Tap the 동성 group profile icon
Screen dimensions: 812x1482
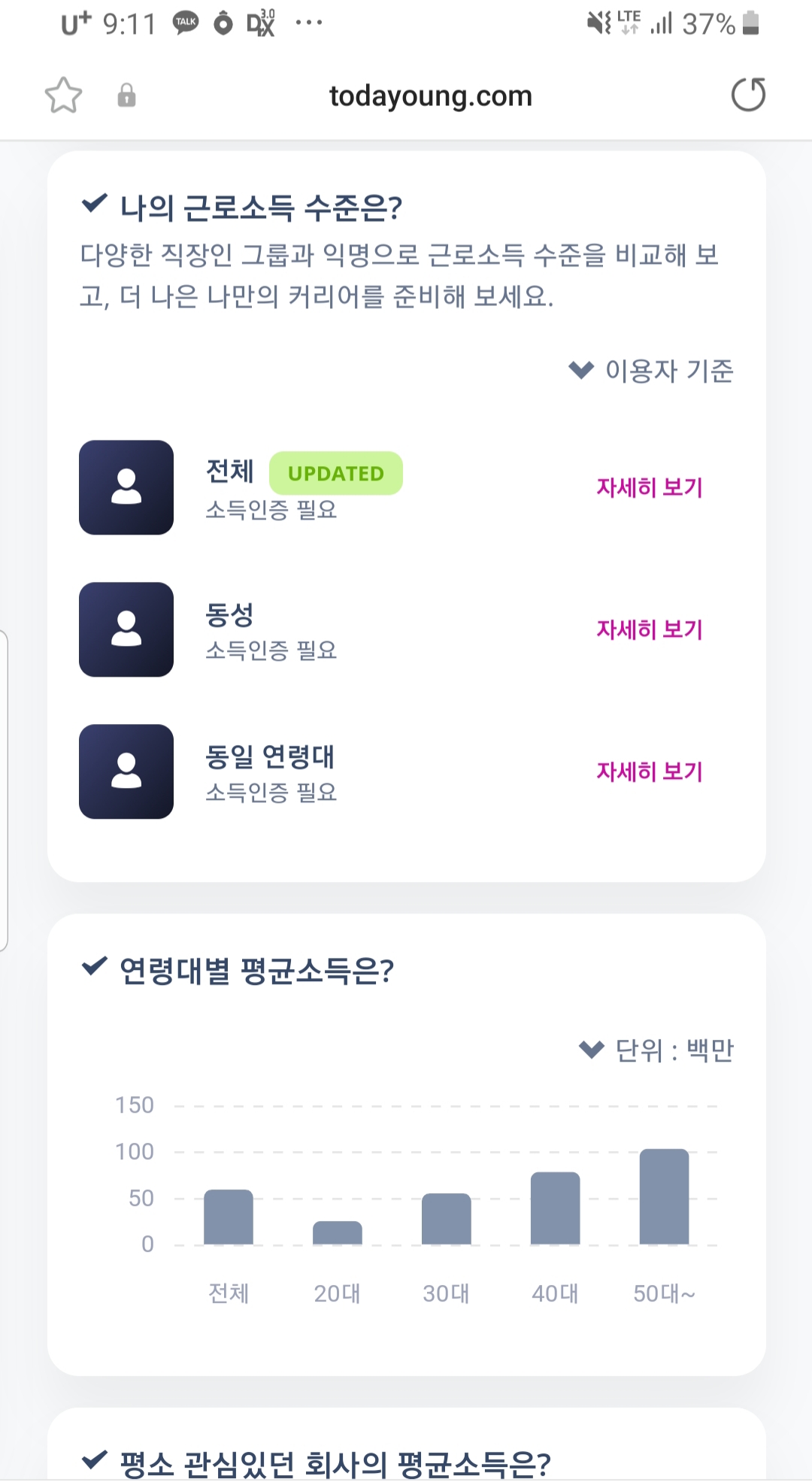click(126, 629)
